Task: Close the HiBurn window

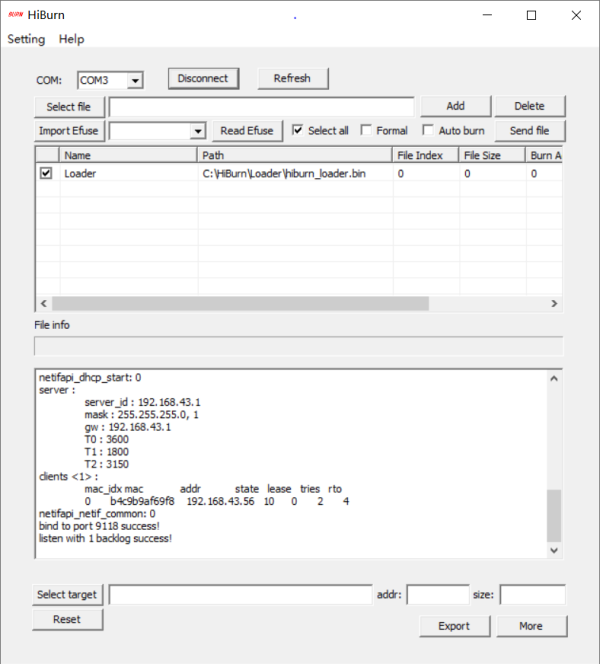Action: 576,15
